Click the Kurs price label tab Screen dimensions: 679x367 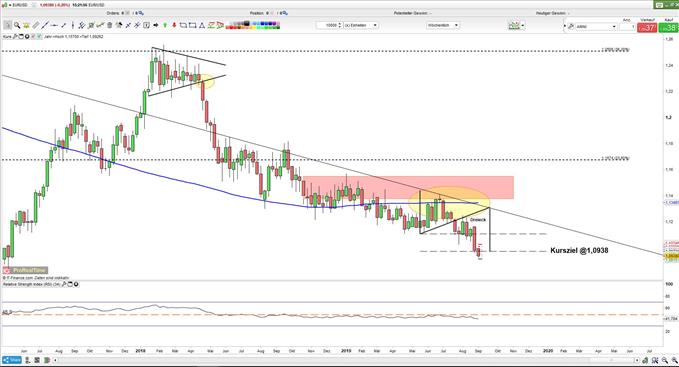pos(6,36)
